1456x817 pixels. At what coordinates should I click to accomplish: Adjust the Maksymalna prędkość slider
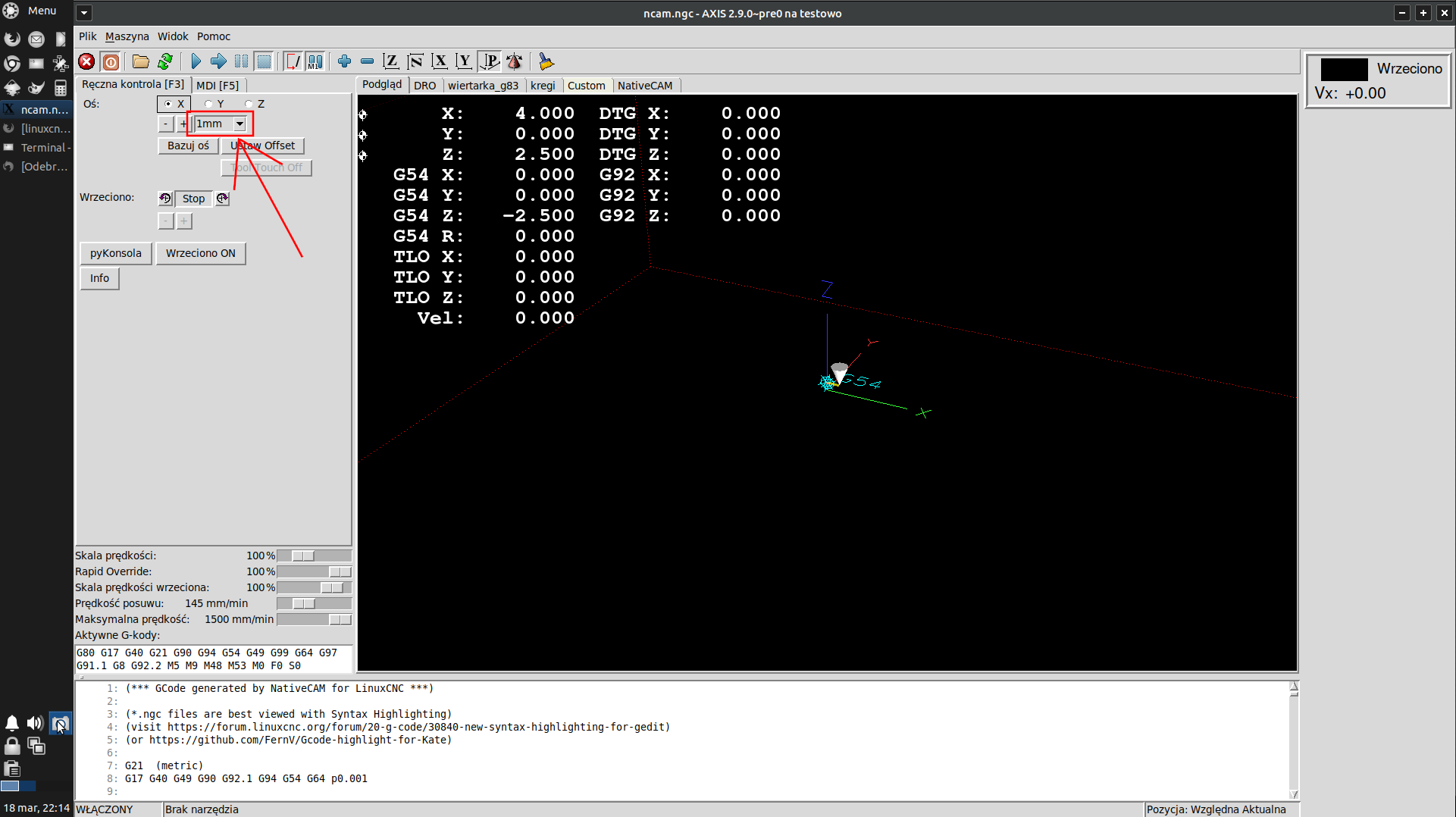(x=314, y=619)
